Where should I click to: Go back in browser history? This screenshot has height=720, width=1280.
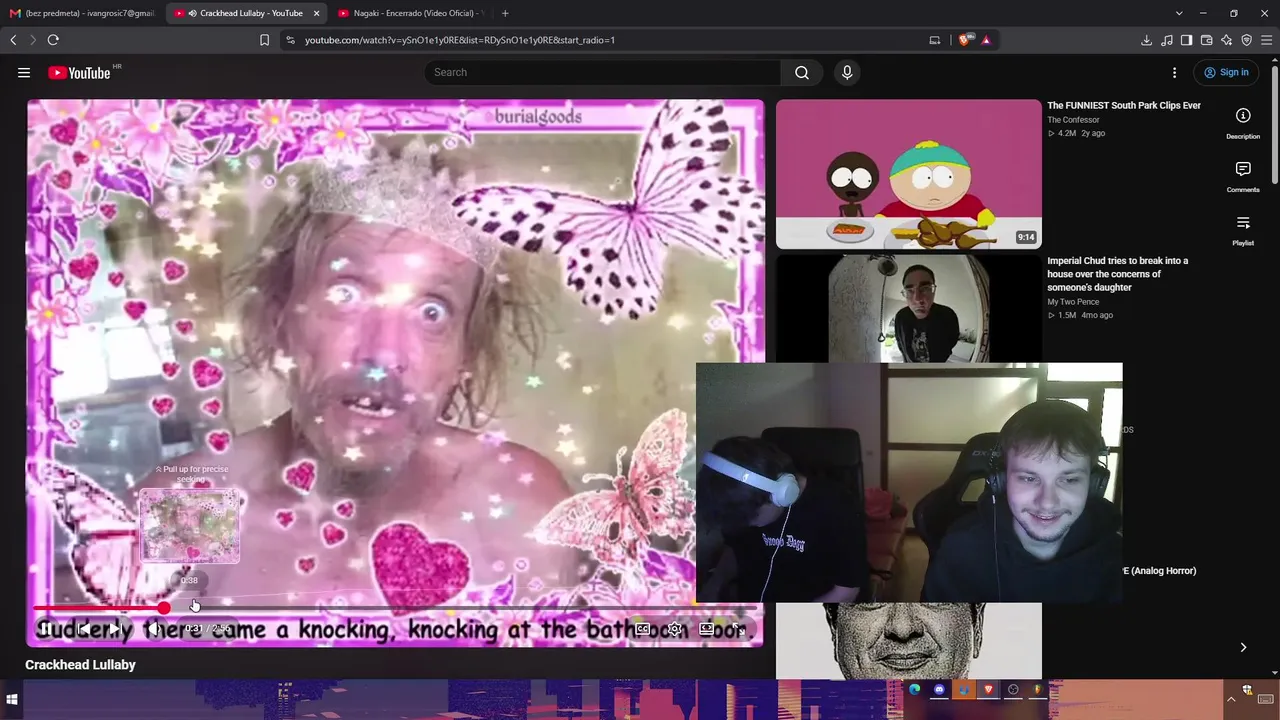(x=13, y=40)
